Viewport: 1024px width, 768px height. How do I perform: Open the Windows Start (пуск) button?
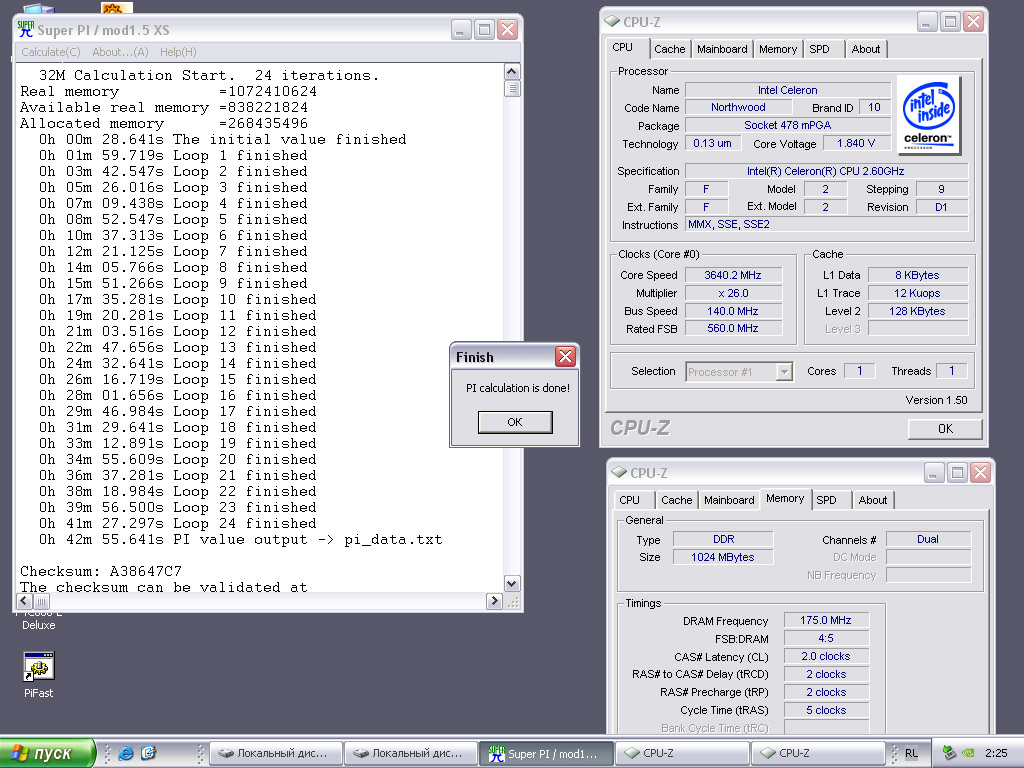coord(47,753)
